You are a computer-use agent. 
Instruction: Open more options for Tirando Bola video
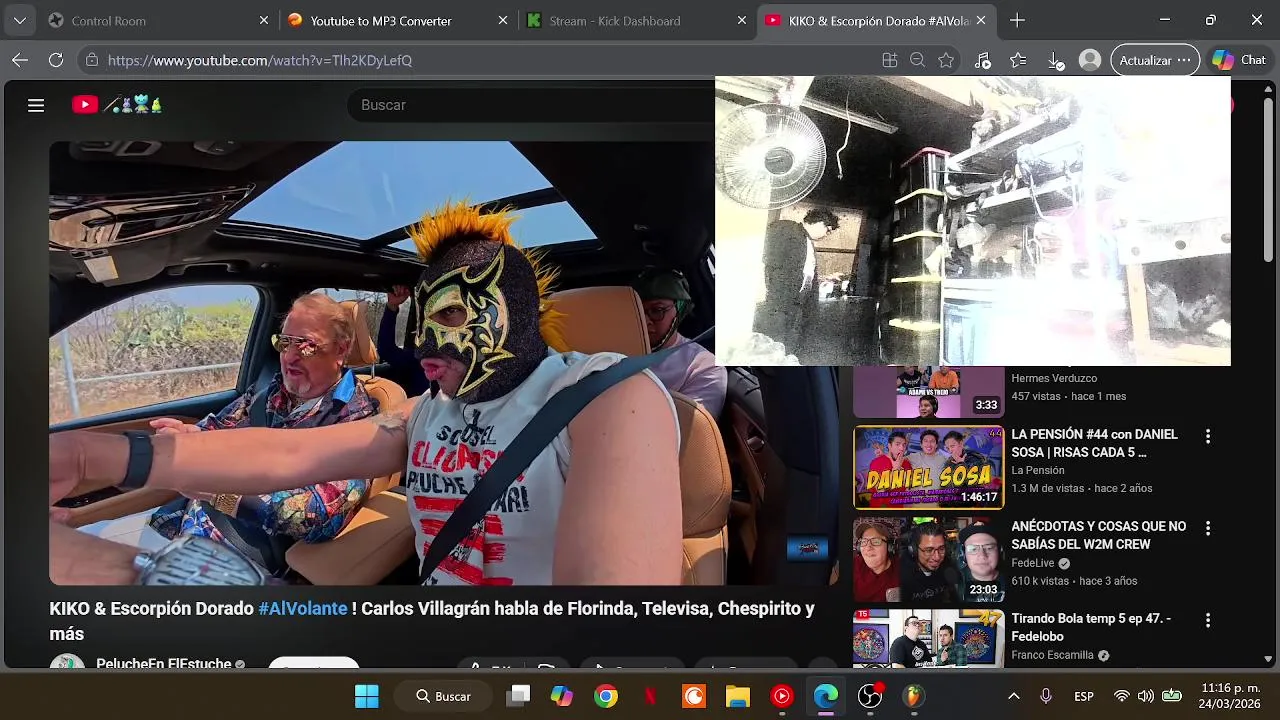pyautogui.click(x=1207, y=620)
